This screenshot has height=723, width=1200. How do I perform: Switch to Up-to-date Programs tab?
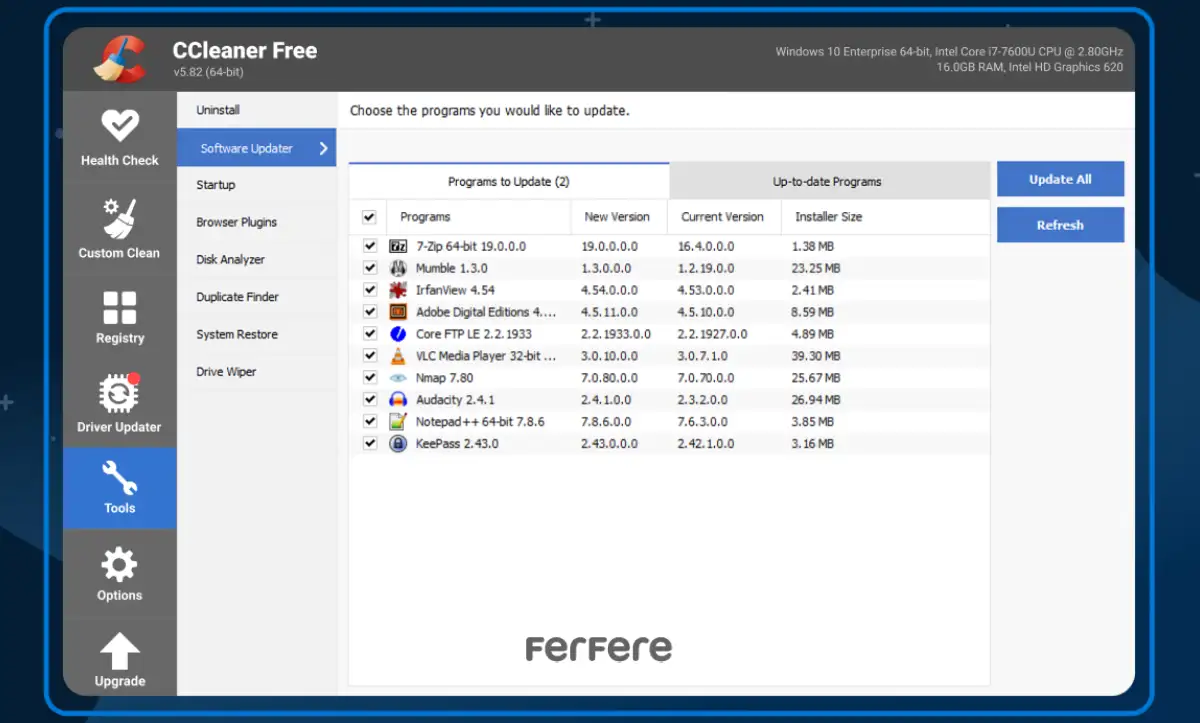tap(829, 181)
